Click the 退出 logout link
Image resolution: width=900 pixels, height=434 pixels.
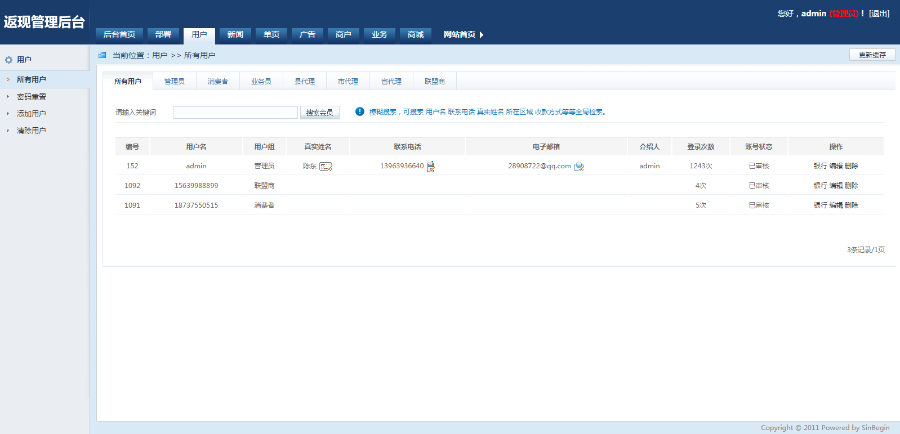tap(879, 13)
